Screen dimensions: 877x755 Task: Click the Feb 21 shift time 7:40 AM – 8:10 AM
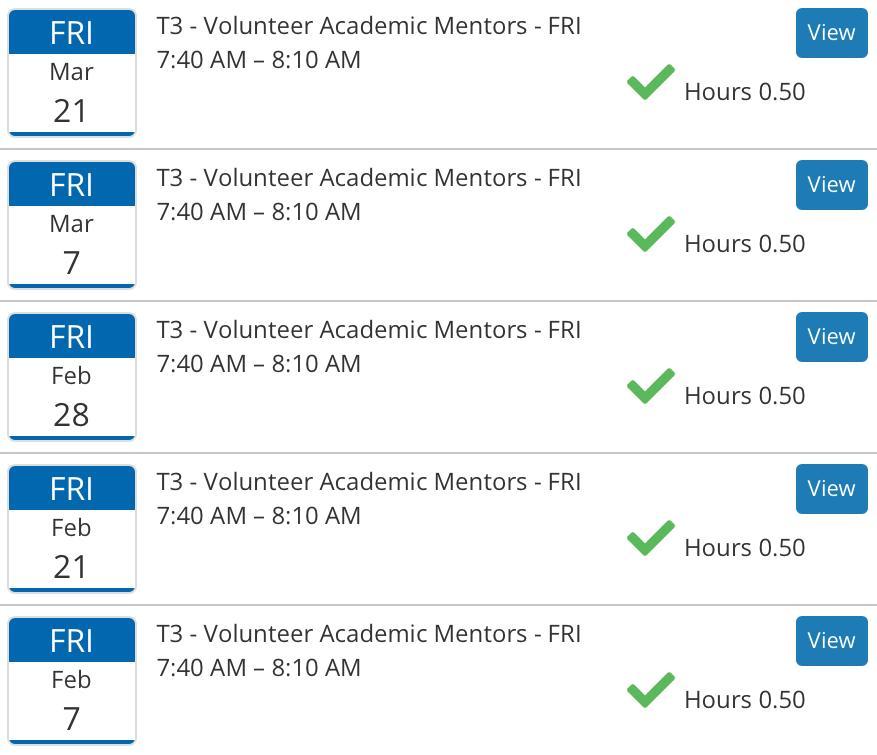tap(258, 516)
